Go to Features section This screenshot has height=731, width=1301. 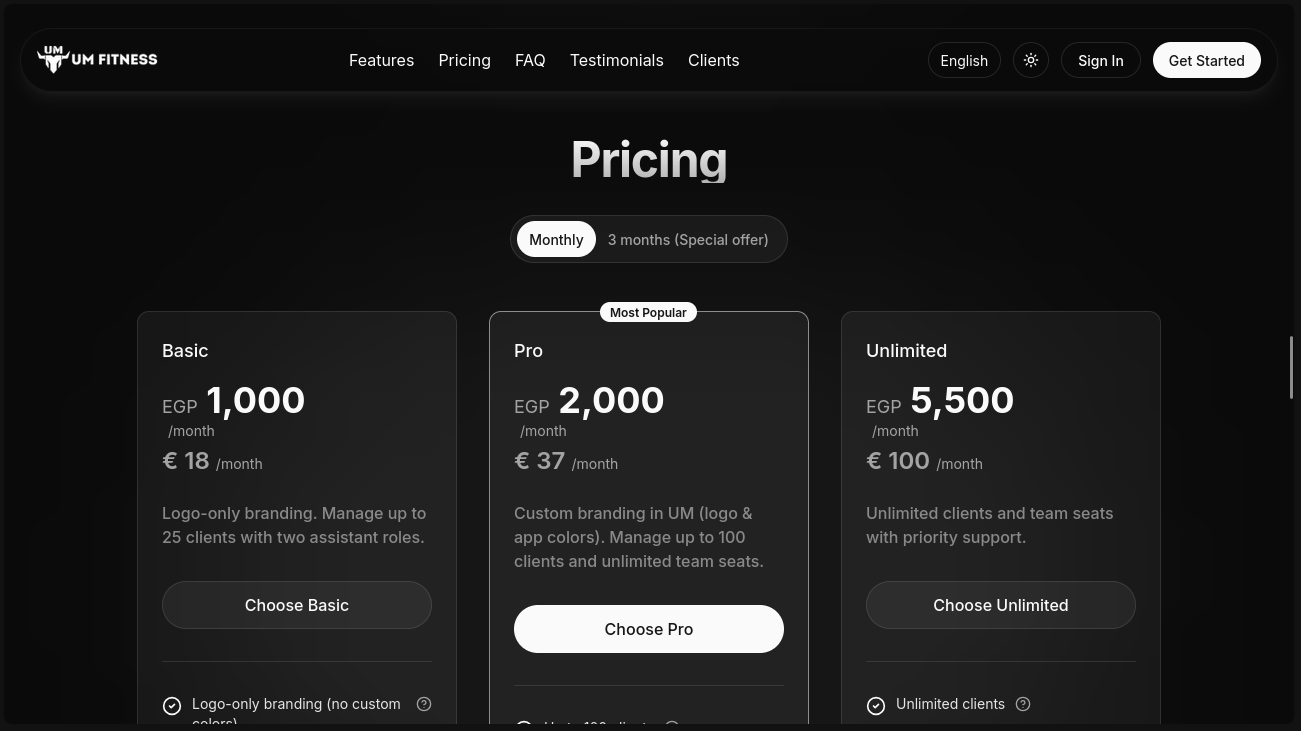381,60
